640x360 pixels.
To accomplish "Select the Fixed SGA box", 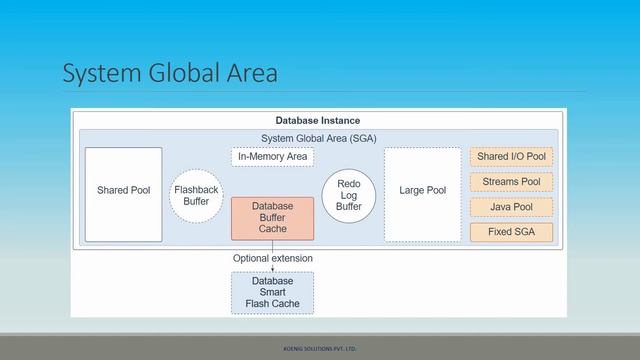I will [x=511, y=232].
